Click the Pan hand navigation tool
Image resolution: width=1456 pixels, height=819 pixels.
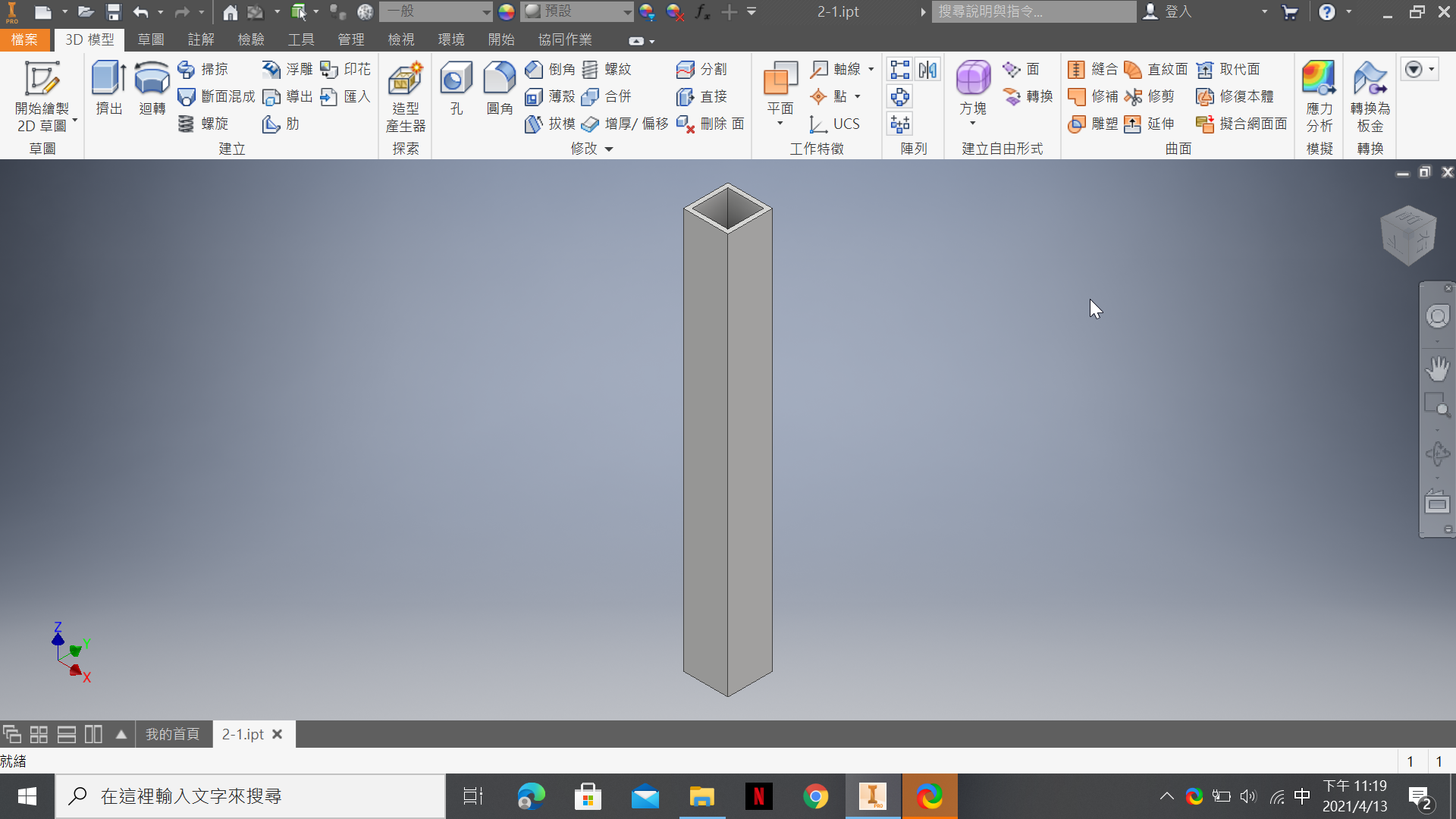[x=1437, y=369]
